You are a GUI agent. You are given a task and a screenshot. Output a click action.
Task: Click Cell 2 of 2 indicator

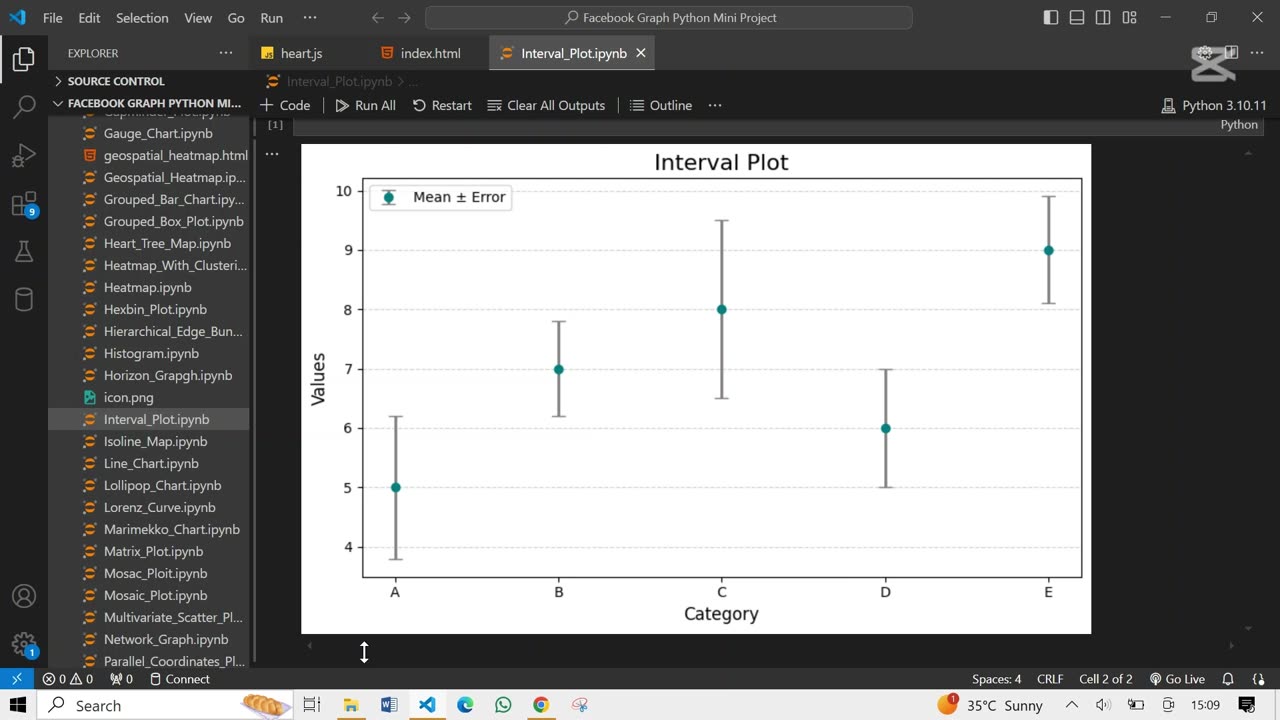point(1105,679)
